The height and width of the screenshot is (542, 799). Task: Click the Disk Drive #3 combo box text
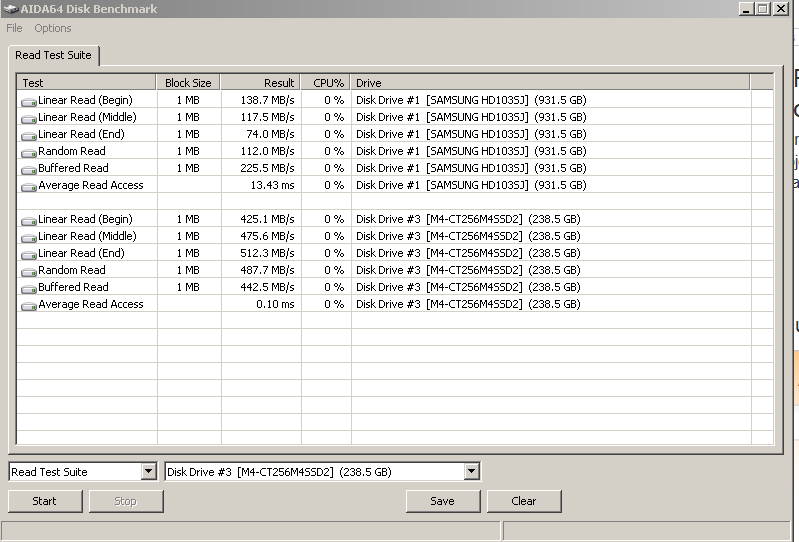pyautogui.click(x=279, y=472)
